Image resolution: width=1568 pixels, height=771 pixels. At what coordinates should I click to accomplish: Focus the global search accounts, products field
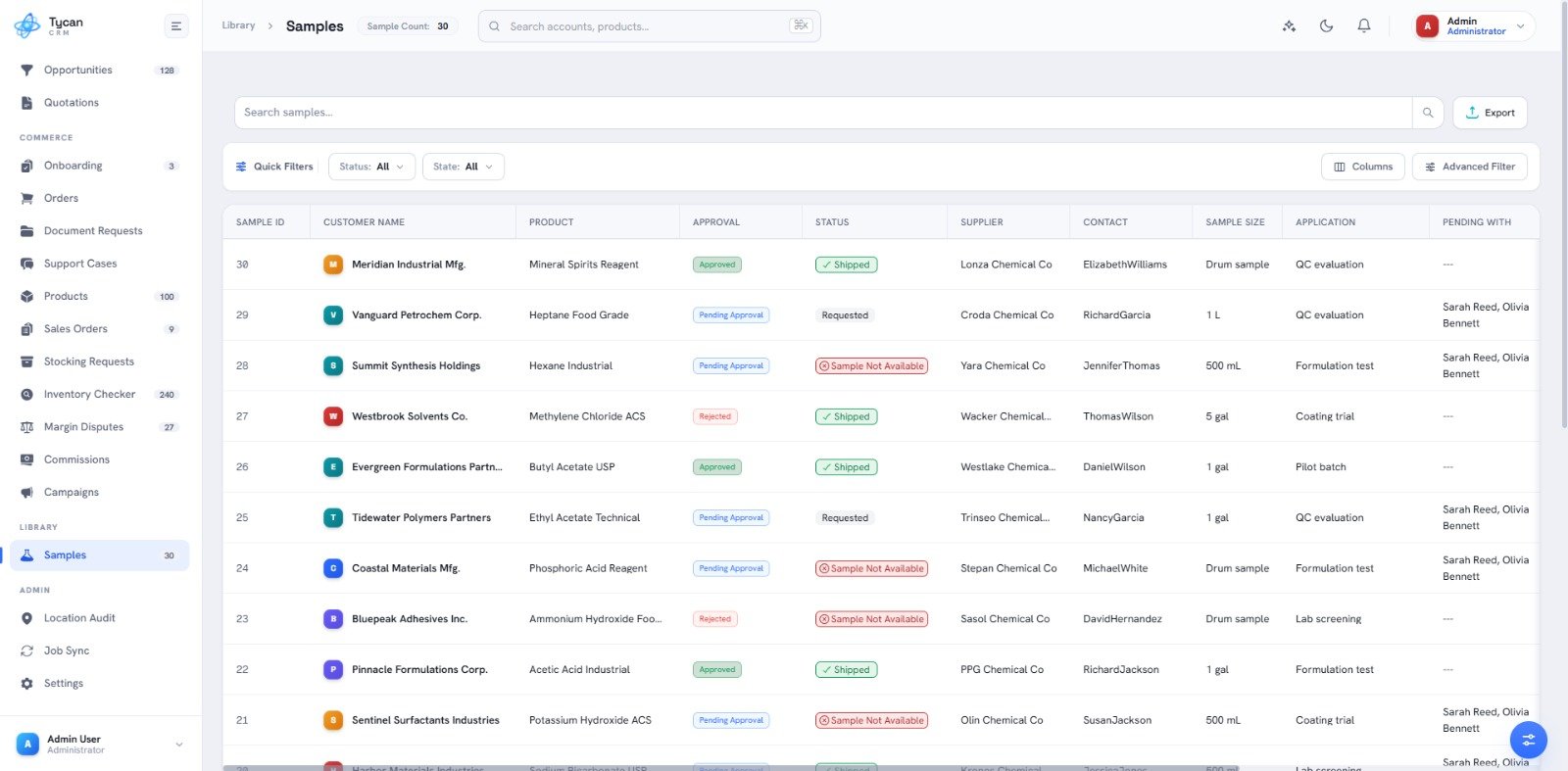point(649,26)
